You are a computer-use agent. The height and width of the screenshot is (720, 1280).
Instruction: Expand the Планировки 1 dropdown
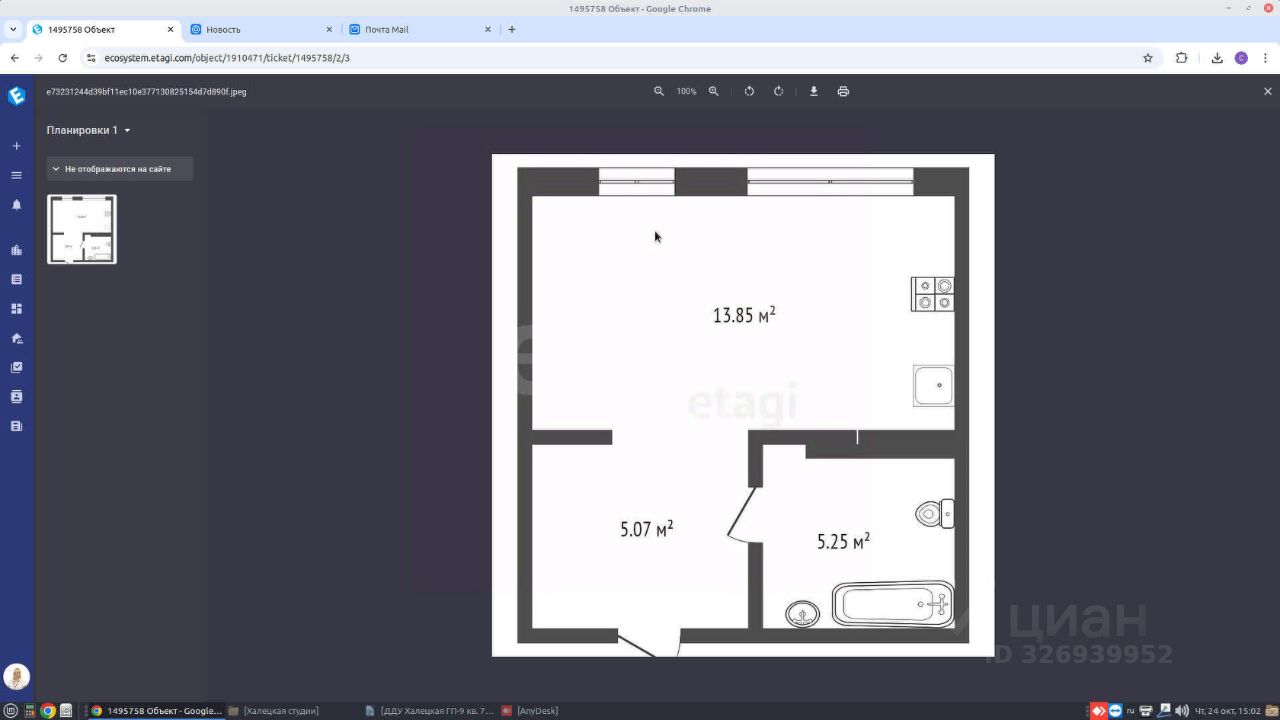[89, 130]
